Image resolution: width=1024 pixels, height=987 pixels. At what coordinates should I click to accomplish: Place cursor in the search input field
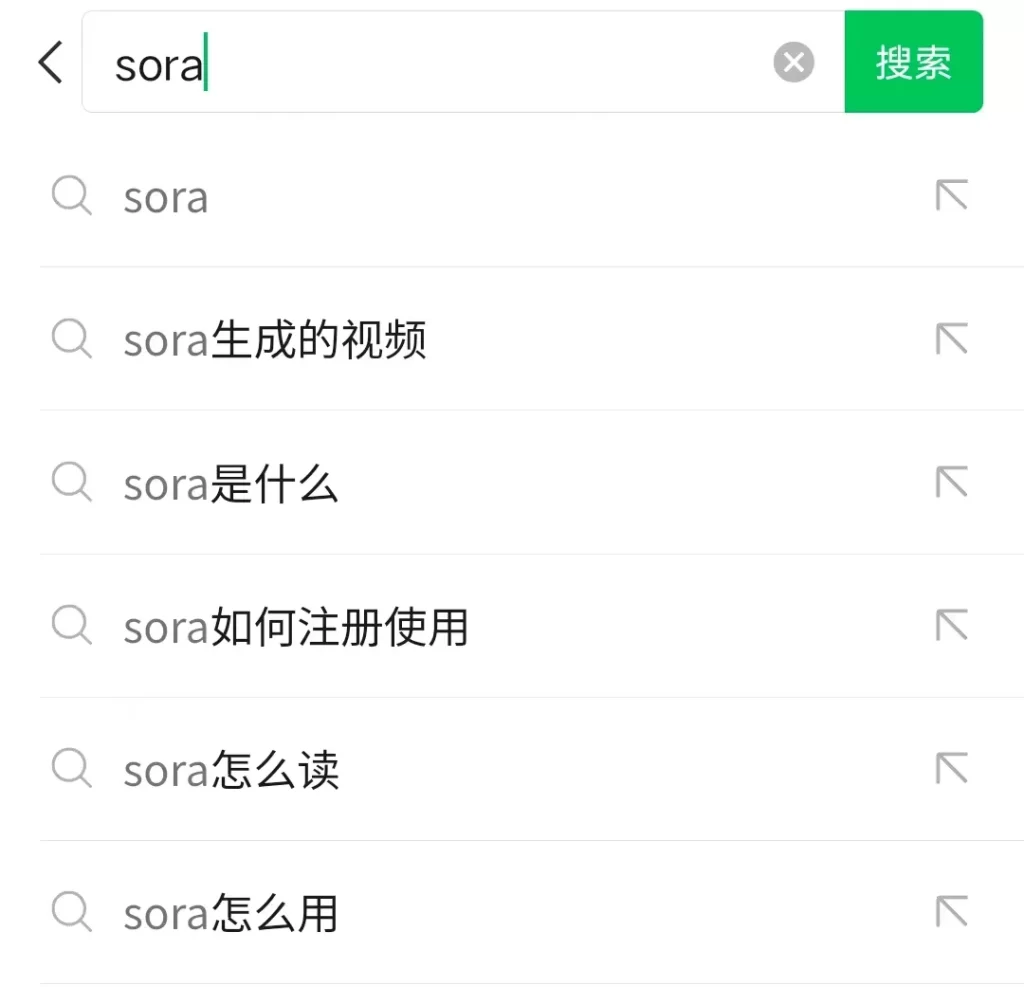tap(400, 62)
